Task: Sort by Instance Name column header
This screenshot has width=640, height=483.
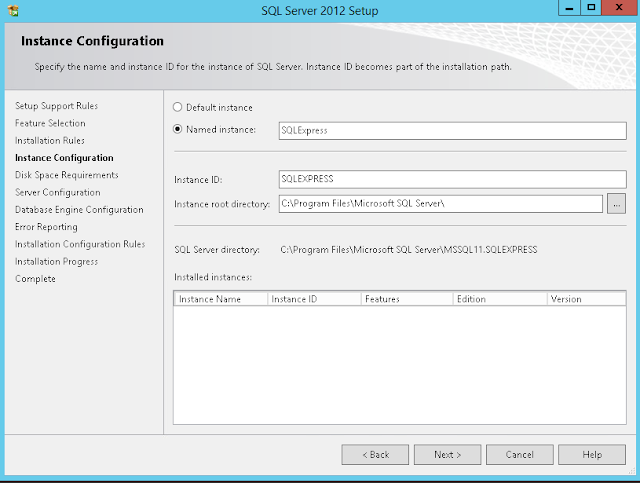Action: coord(221,299)
